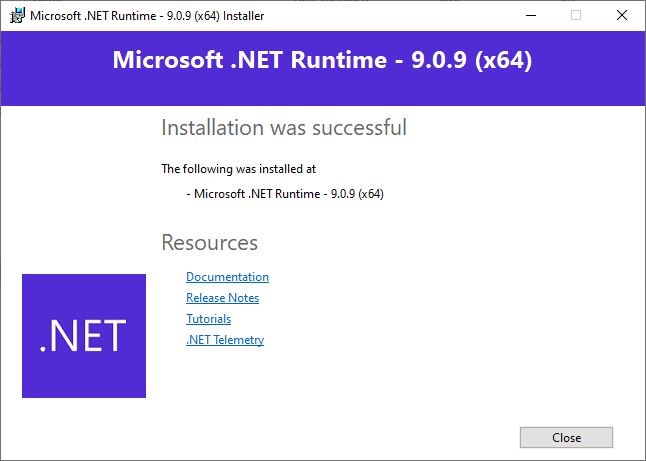Open the .NET Telemetry link
Screen dimensions: 646x461
pyautogui.click(x=225, y=340)
